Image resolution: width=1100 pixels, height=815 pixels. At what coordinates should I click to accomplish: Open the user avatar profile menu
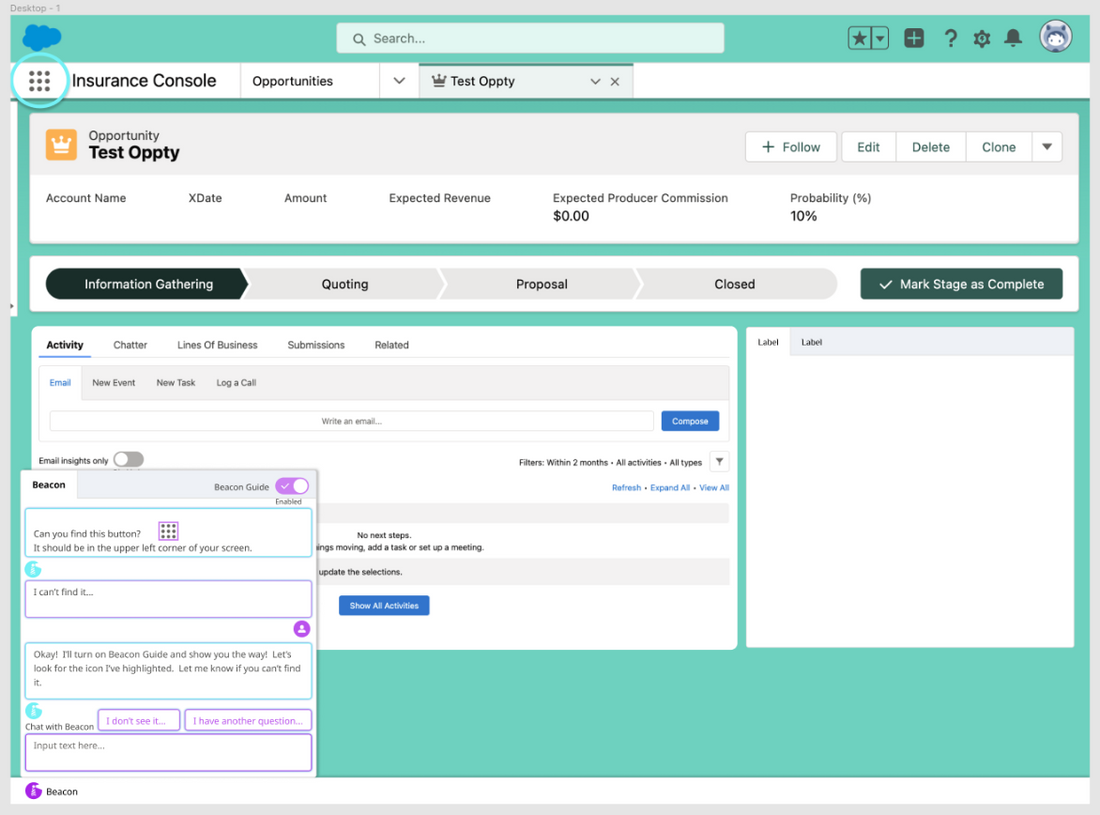tap(1055, 36)
